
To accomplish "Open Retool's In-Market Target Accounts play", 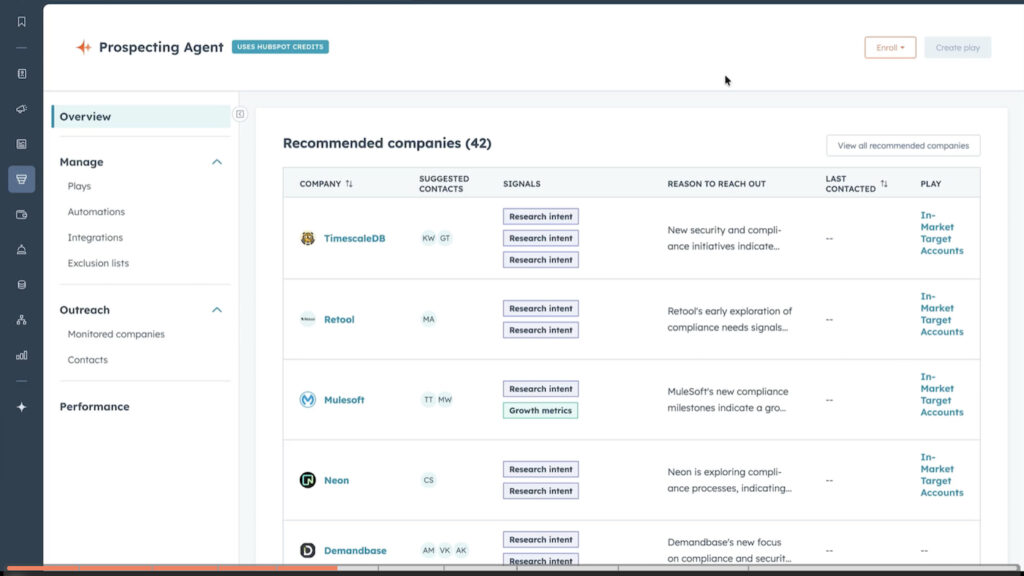I will [942, 314].
